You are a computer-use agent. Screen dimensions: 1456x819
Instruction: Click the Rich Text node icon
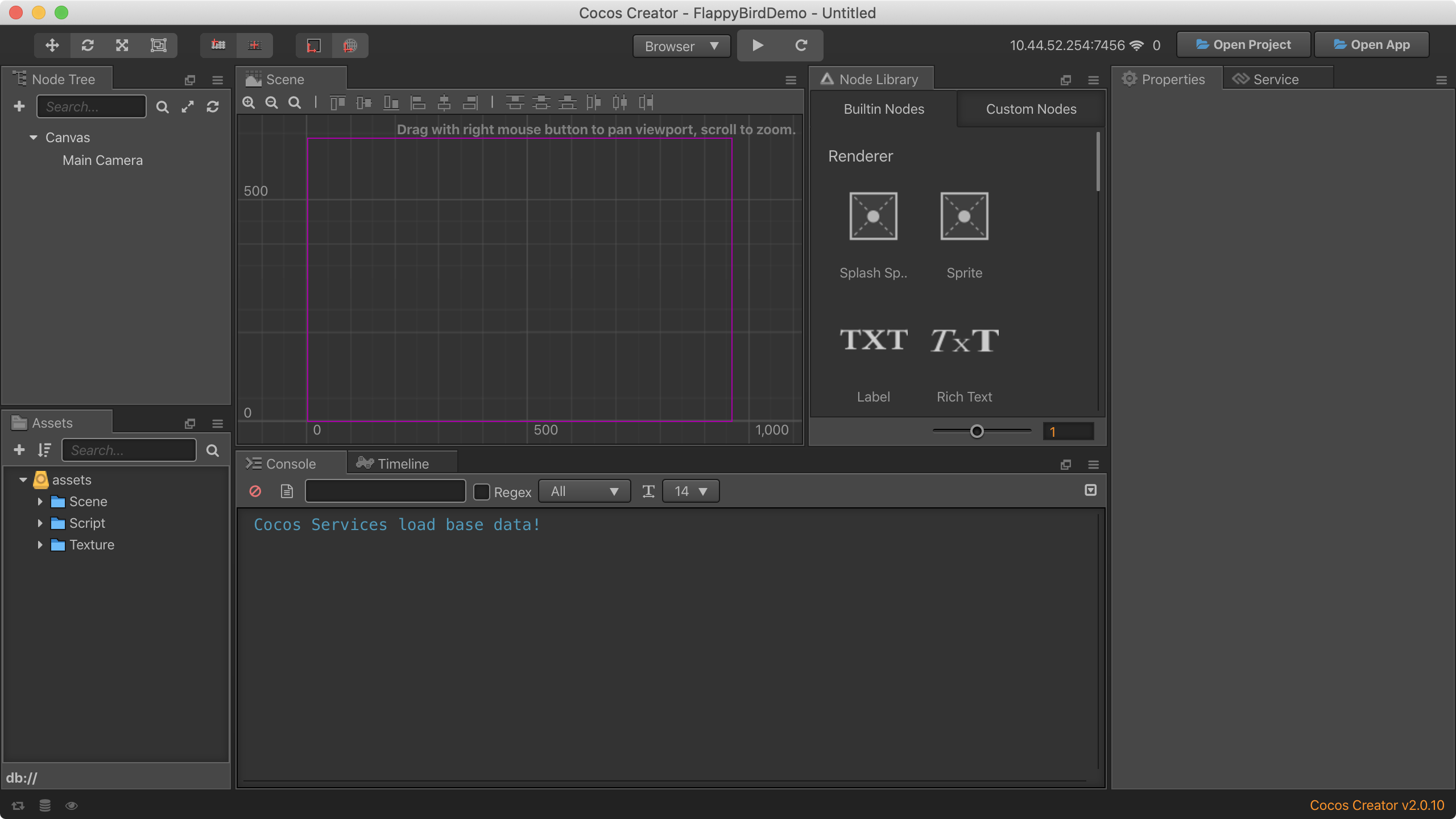(965, 340)
